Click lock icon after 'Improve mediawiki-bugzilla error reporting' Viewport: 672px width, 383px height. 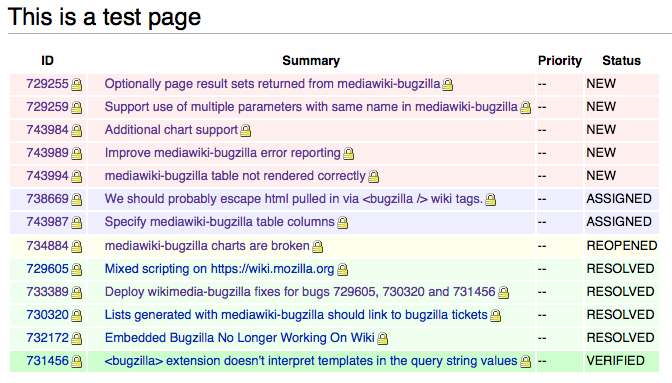coord(349,154)
